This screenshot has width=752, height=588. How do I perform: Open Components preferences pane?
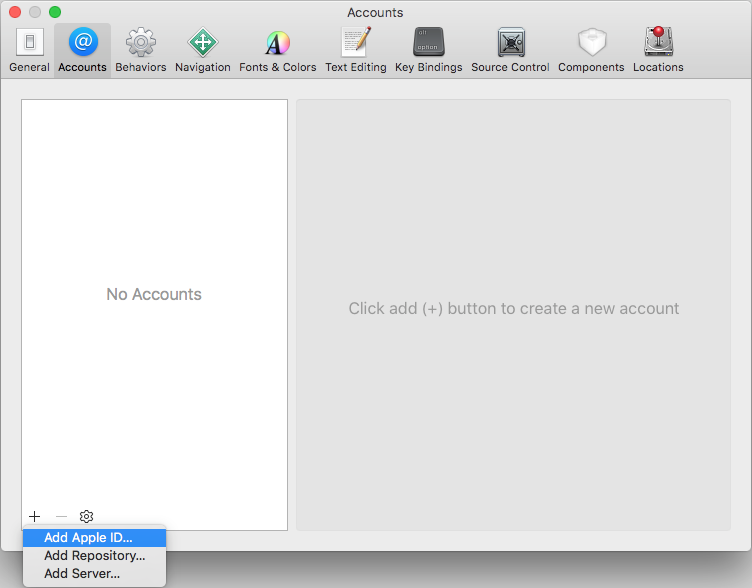(591, 50)
